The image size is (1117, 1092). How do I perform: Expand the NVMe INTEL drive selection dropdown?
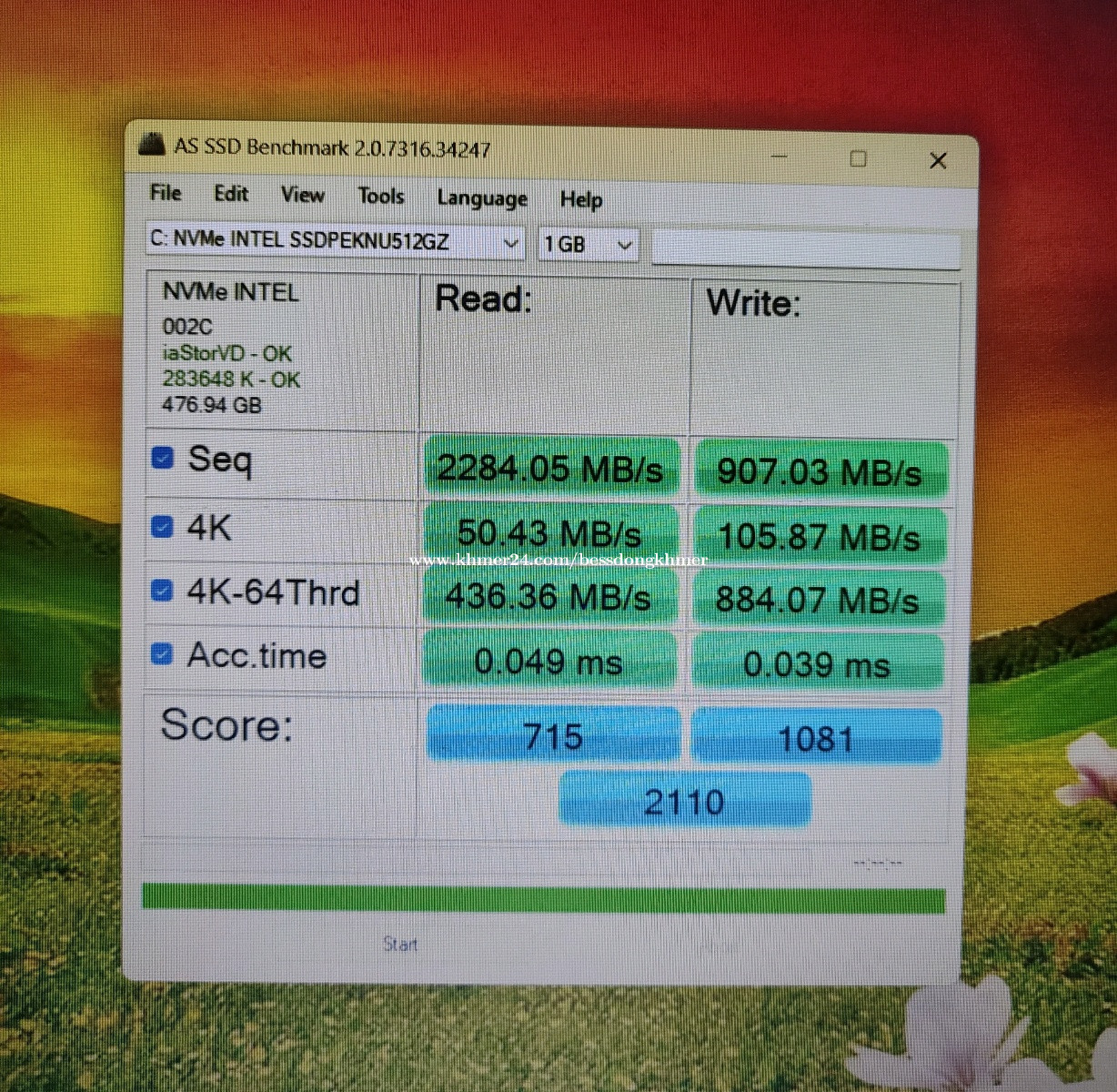[510, 243]
